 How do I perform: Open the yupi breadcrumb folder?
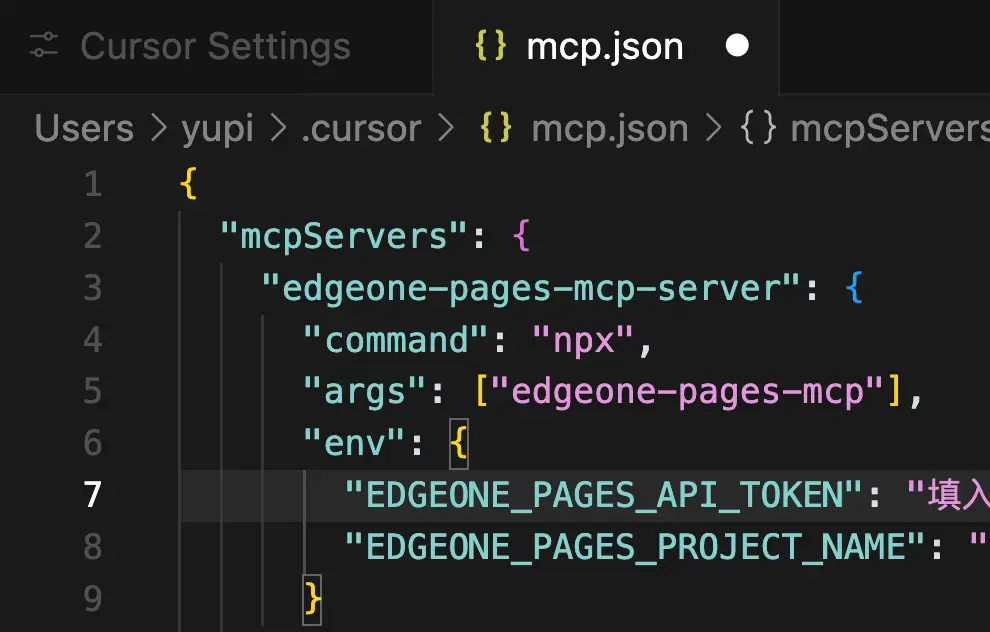click(217, 129)
